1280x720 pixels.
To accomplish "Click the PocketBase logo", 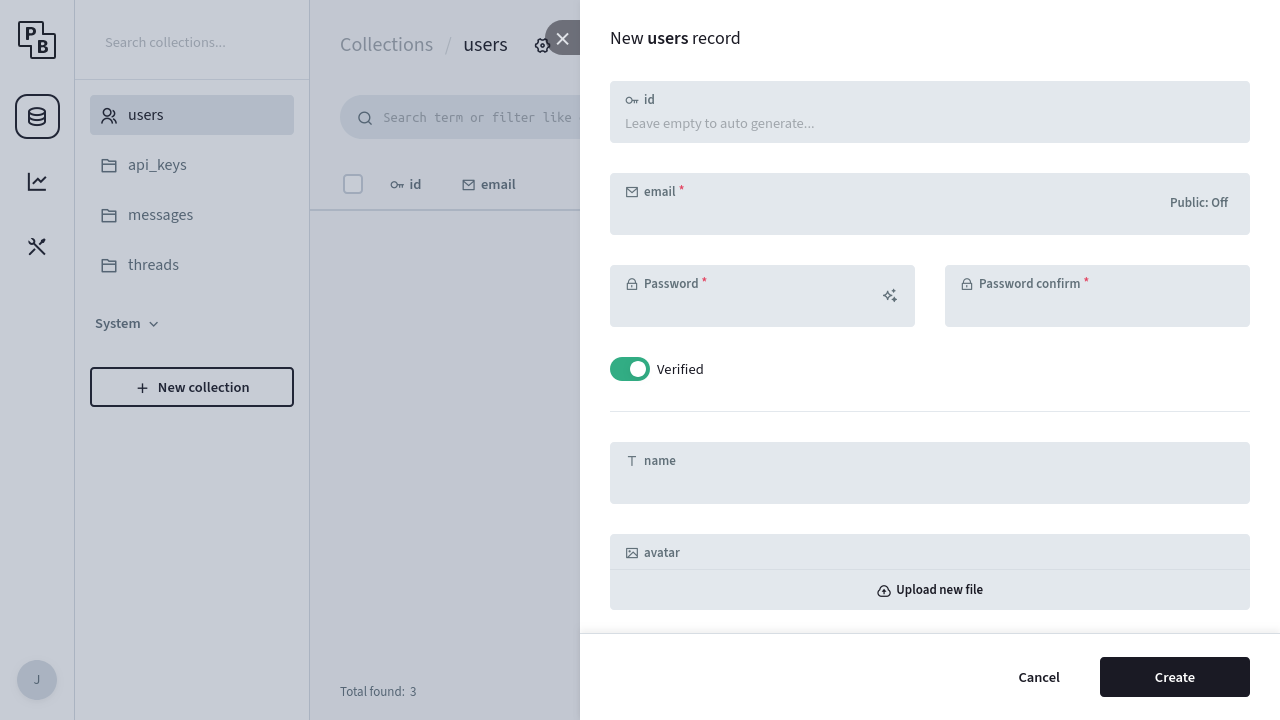I will click(x=37, y=40).
